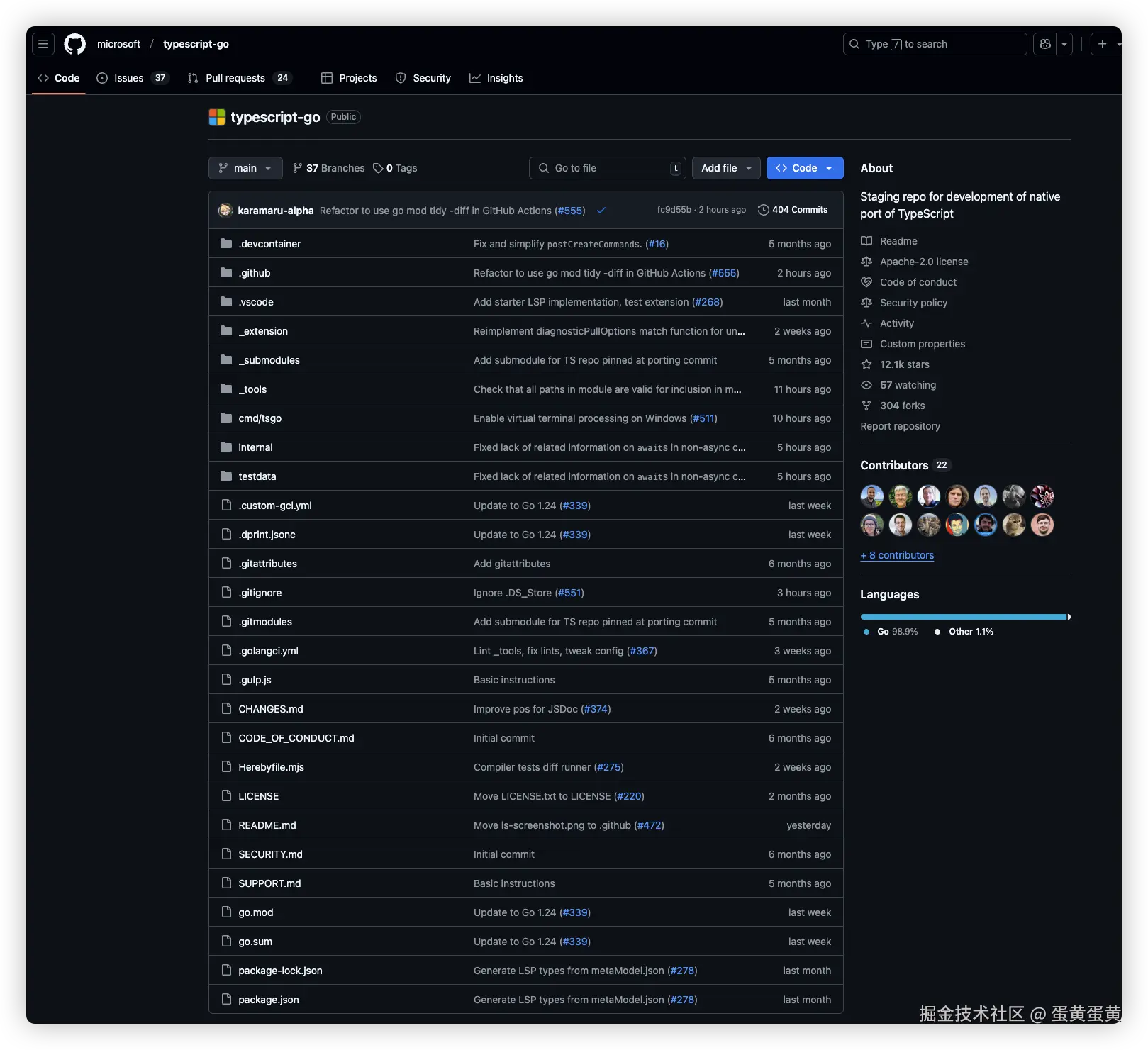Click the .custom-gcl.yml file icon
1148x1050 pixels.
click(x=226, y=506)
